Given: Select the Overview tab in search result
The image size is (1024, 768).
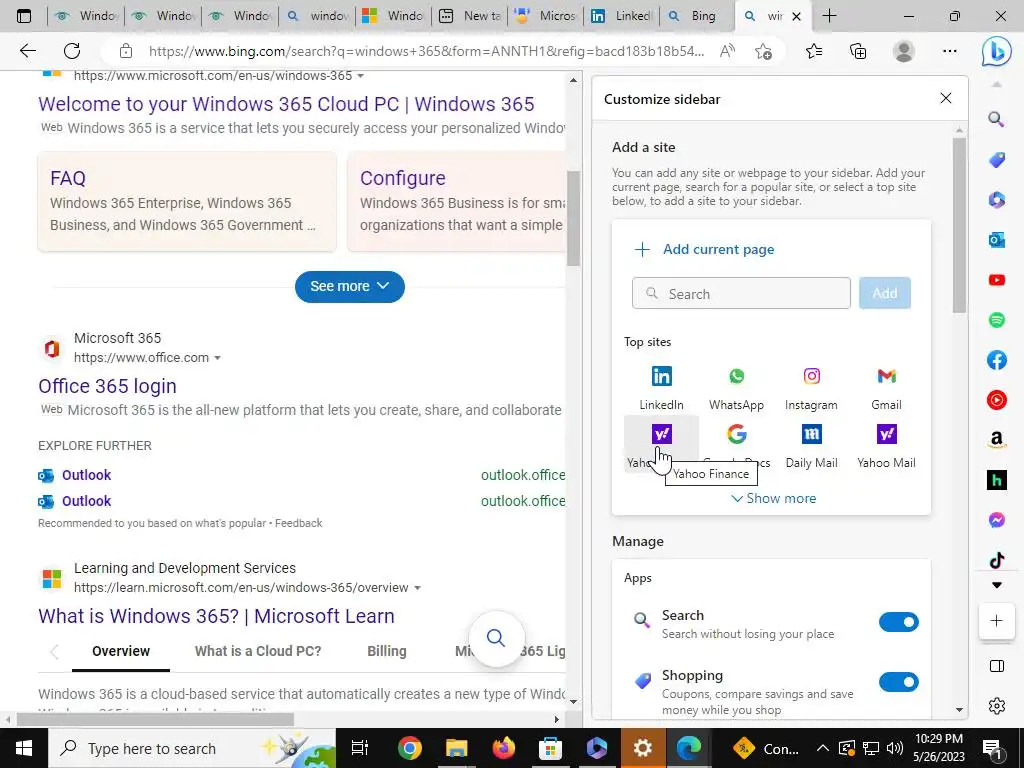Looking at the screenshot, I should [121, 651].
